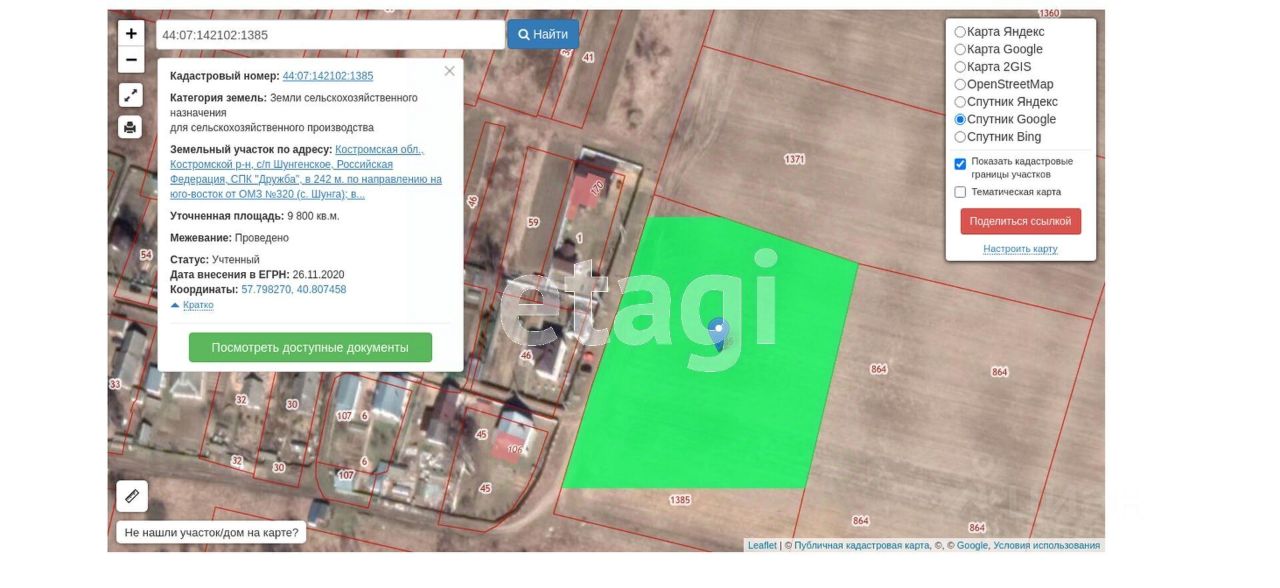Image resolution: width=1280 pixels, height=588 pixels.
Task: Select OpenStreetMap base layer
Action: point(960,84)
